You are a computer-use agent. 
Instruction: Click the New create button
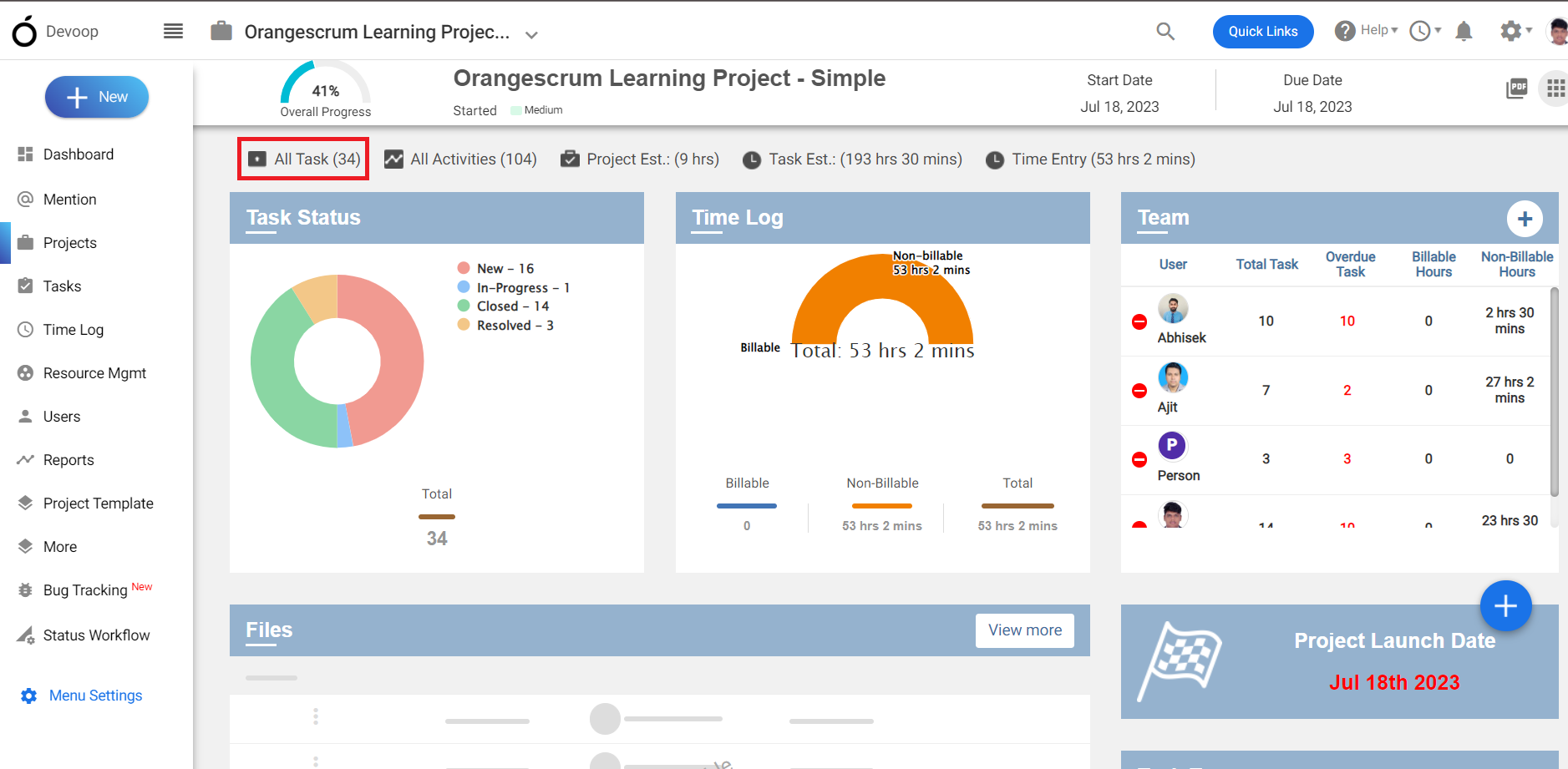(x=97, y=97)
